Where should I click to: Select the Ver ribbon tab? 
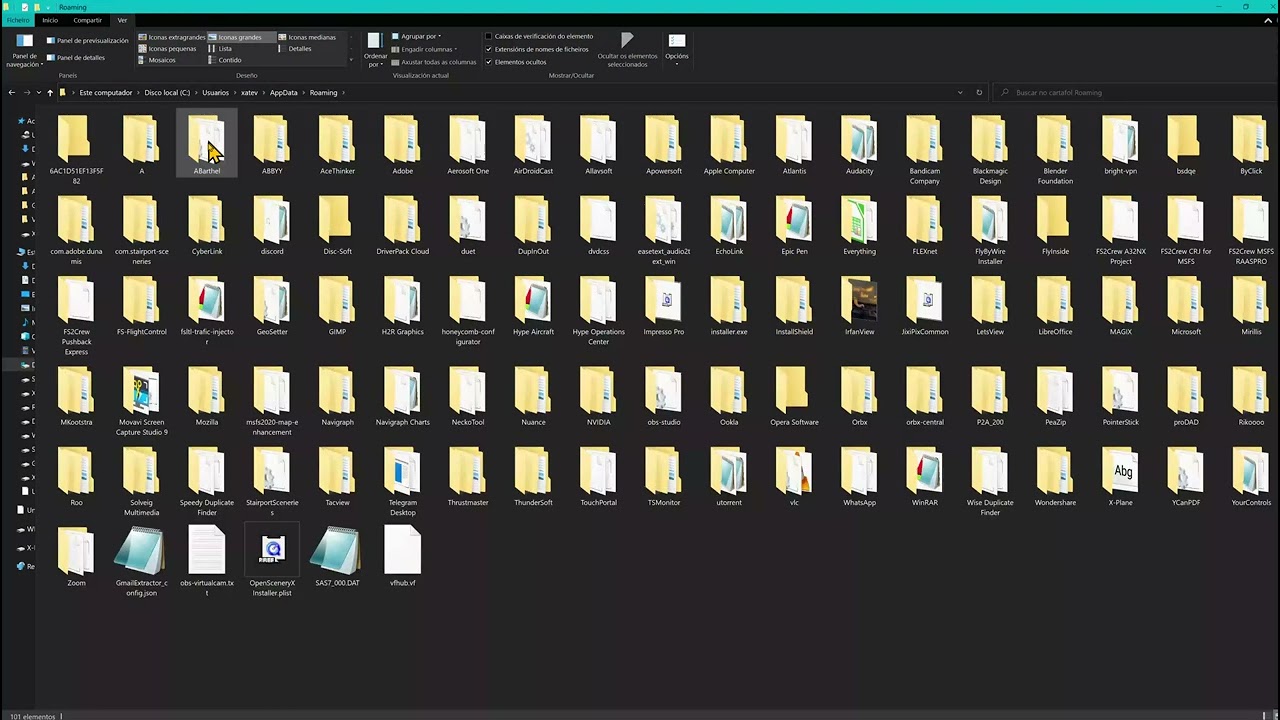coord(122,20)
